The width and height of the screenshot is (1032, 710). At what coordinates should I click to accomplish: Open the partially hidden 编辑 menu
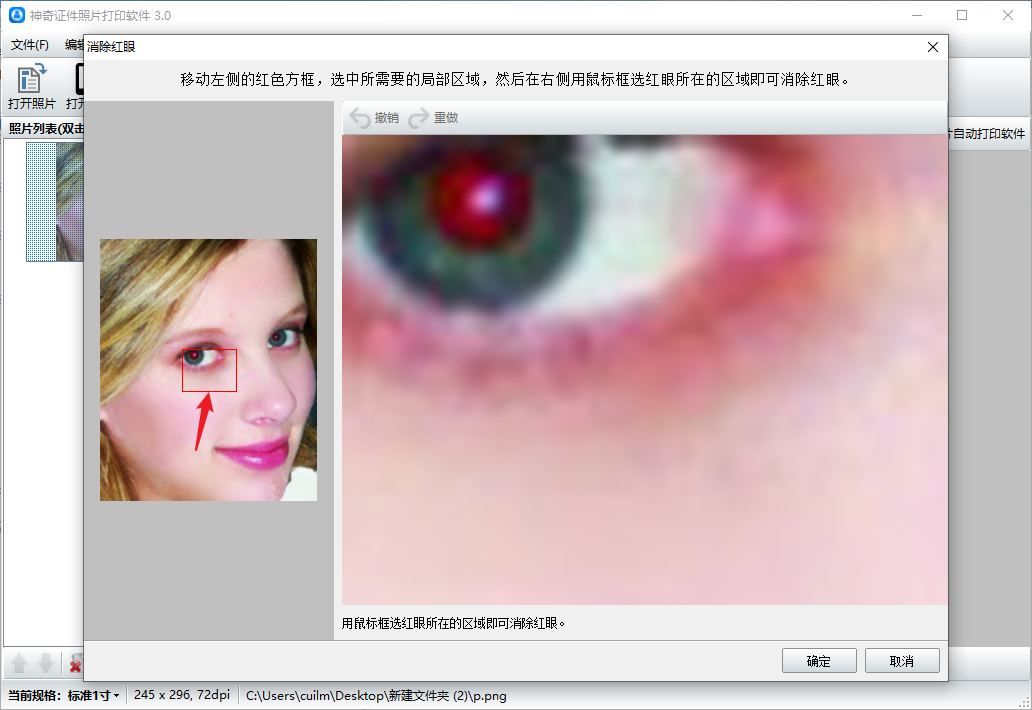[x=74, y=45]
